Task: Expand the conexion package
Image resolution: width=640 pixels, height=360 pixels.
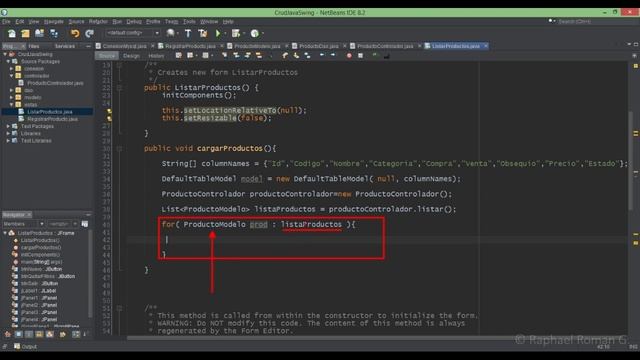Action: pos(11,69)
